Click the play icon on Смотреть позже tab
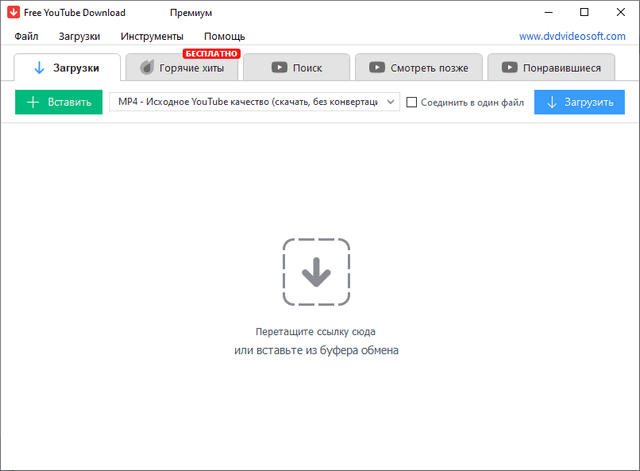640x471 pixels. (377, 68)
